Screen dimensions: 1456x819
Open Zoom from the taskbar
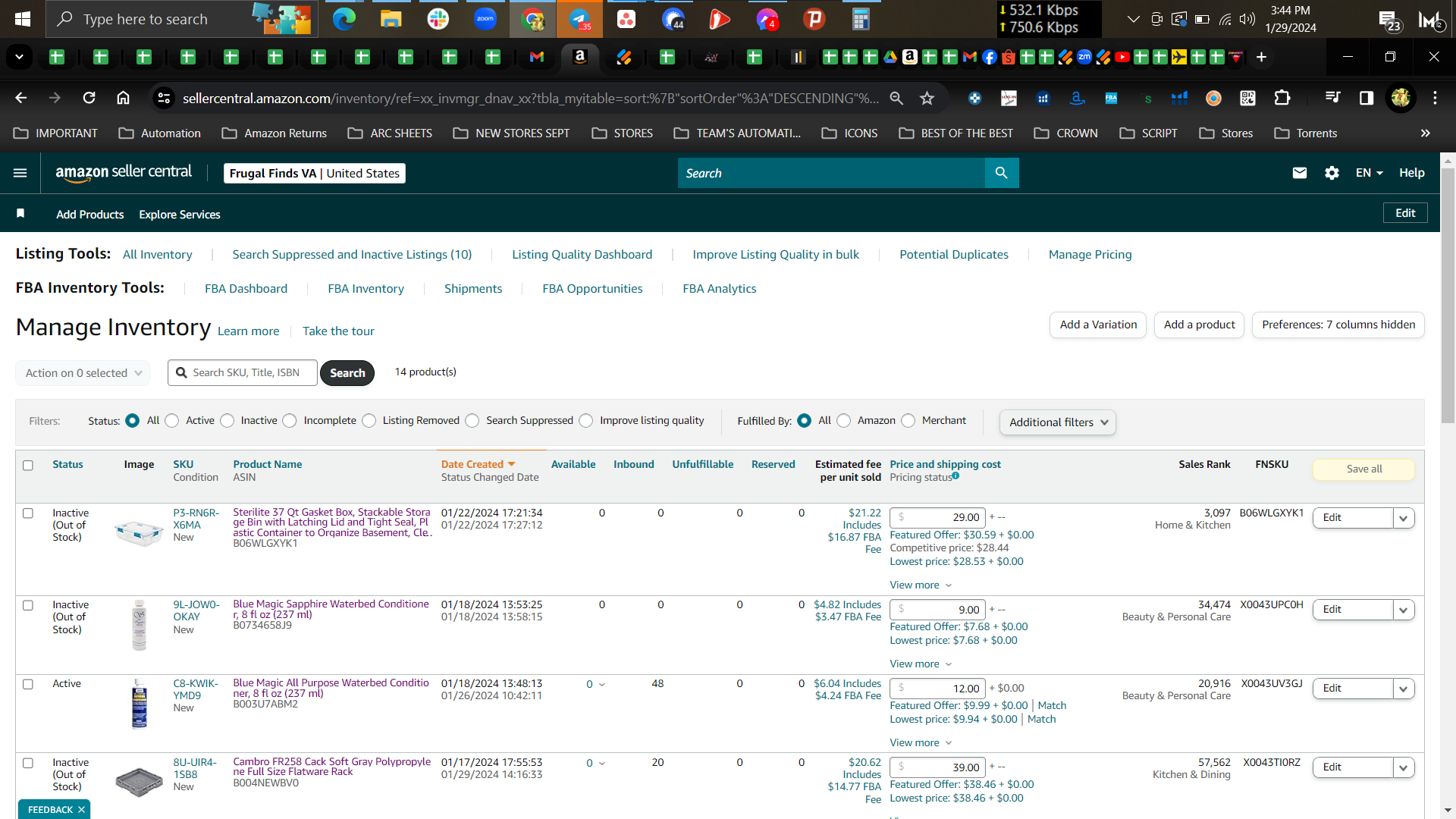click(485, 19)
